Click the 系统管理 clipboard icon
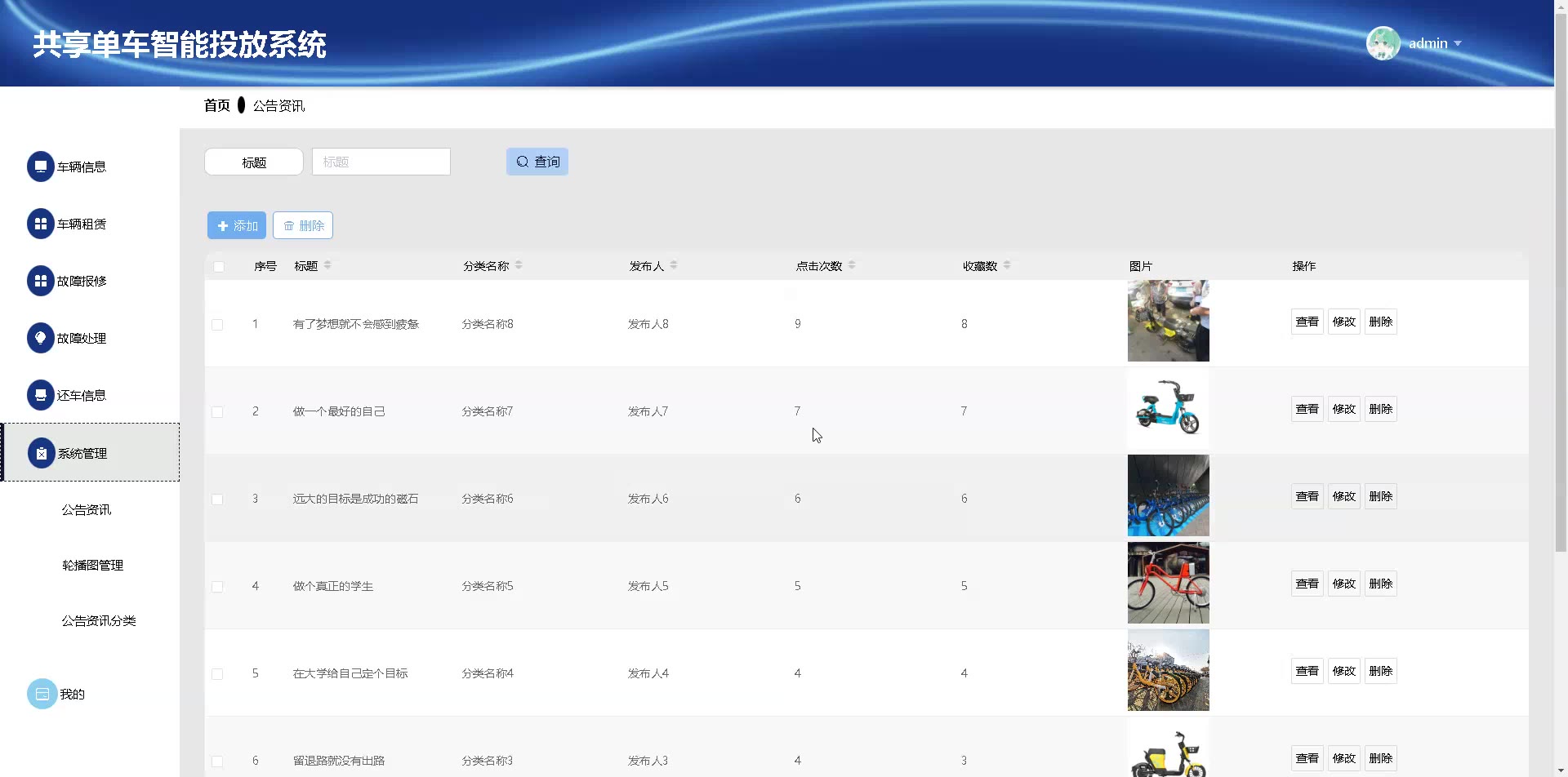The height and width of the screenshot is (777, 1568). [41, 453]
